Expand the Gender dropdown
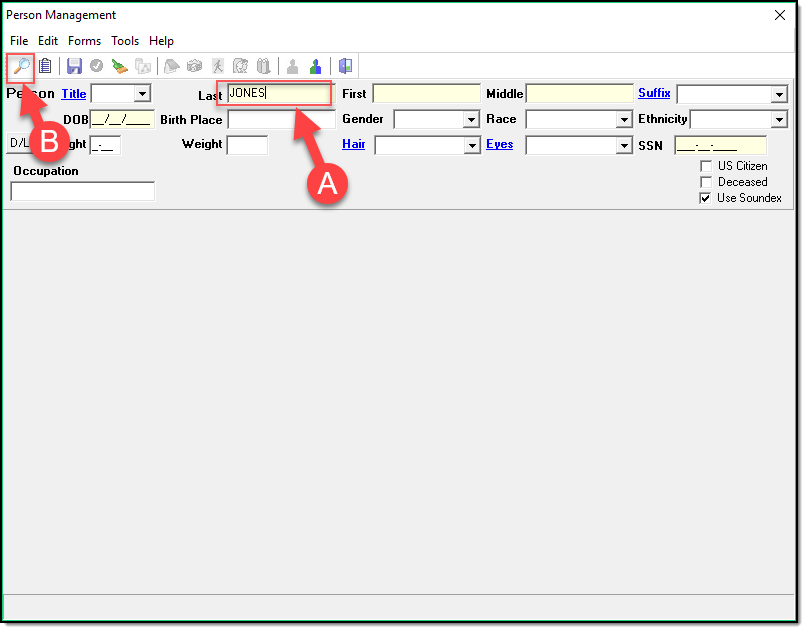This screenshot has width=806, height=631. tap(471, 120)
